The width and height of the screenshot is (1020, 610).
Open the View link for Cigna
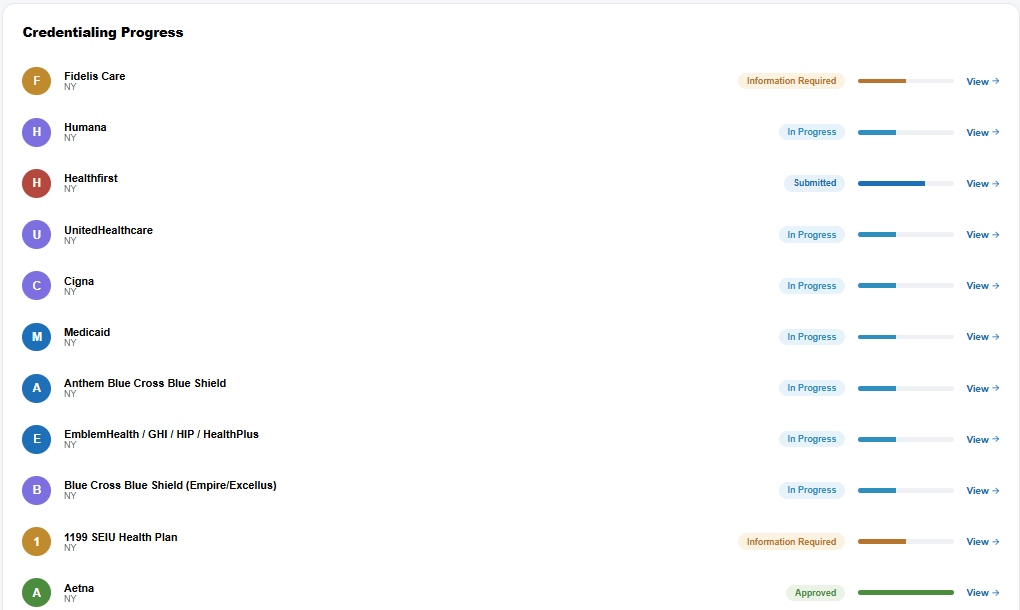coord(982,285)
